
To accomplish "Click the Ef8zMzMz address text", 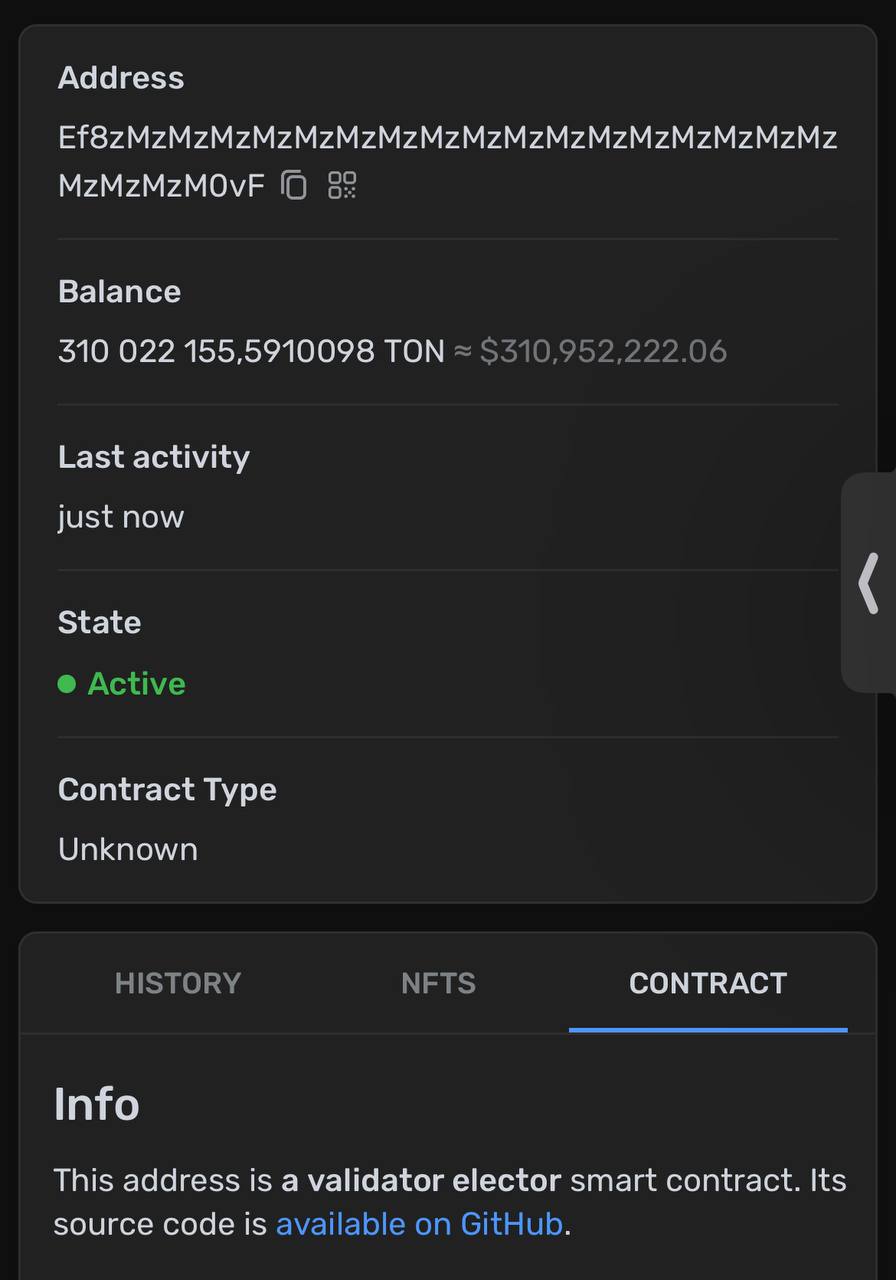I will pos(447,161).
